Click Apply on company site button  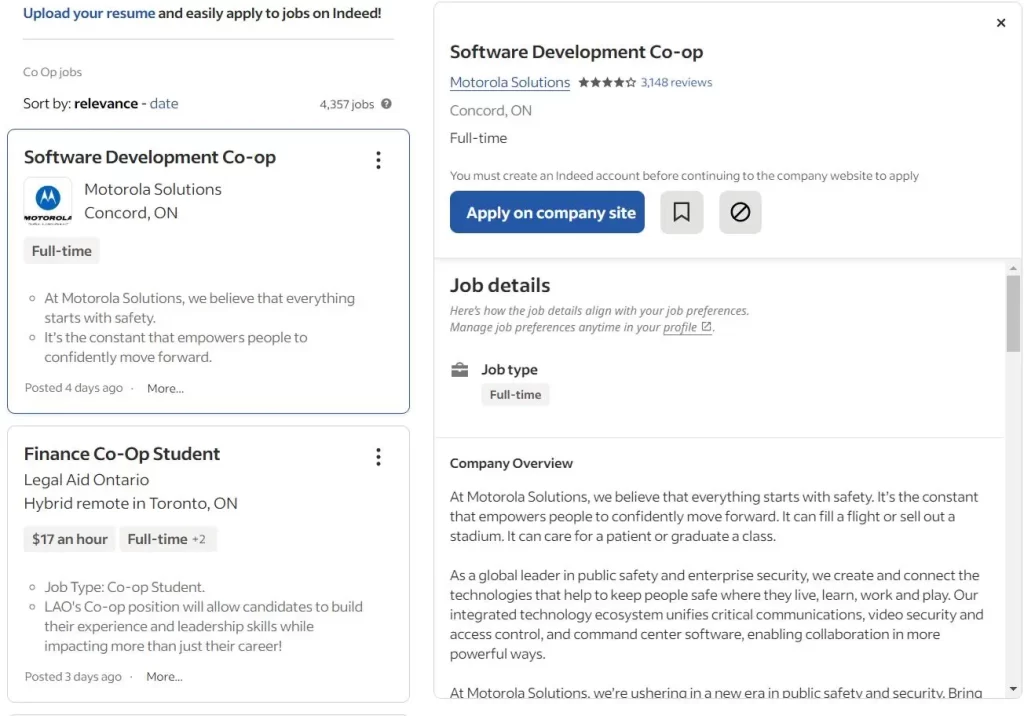point(547,212)
